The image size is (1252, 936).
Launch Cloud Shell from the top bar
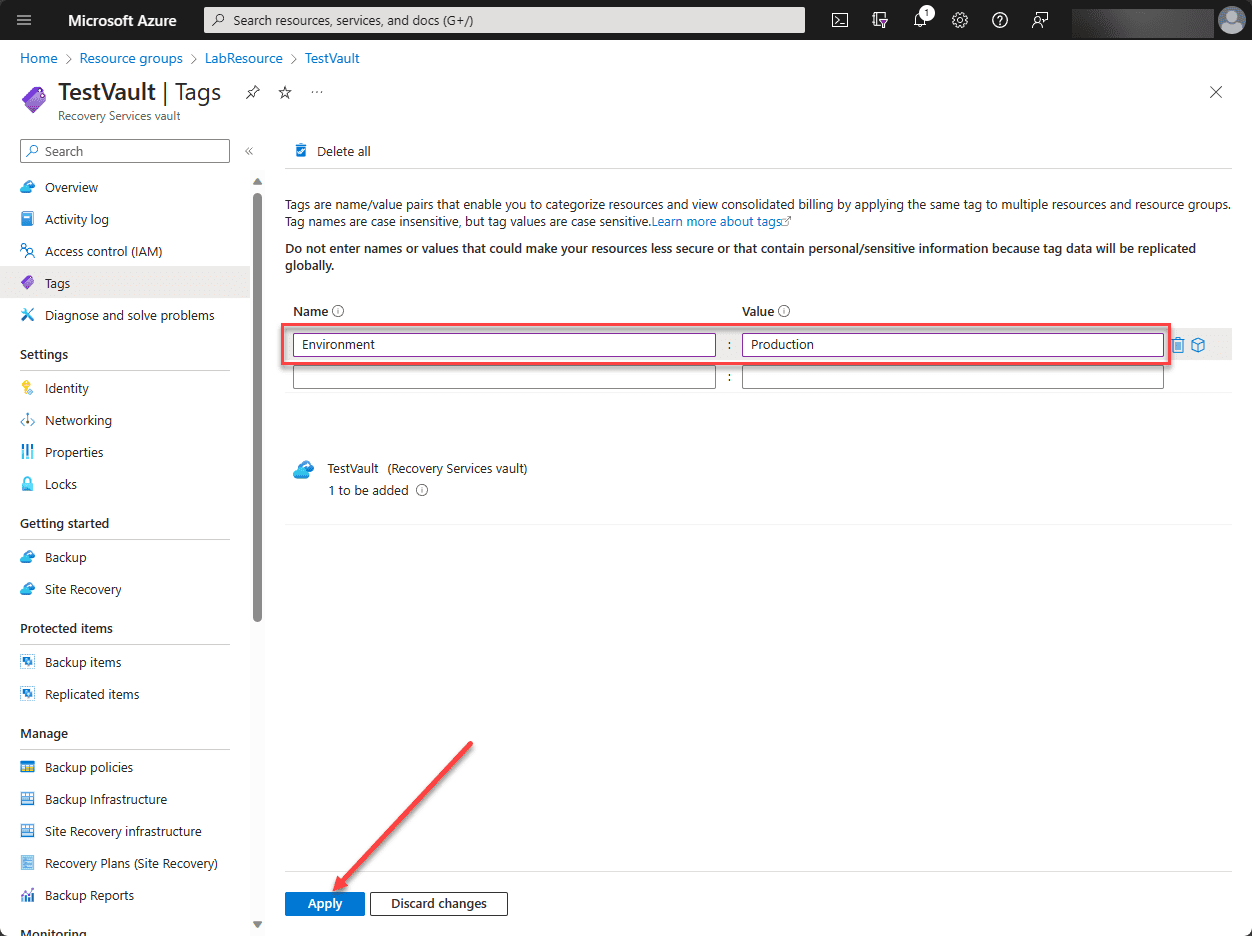click(841, 20)
